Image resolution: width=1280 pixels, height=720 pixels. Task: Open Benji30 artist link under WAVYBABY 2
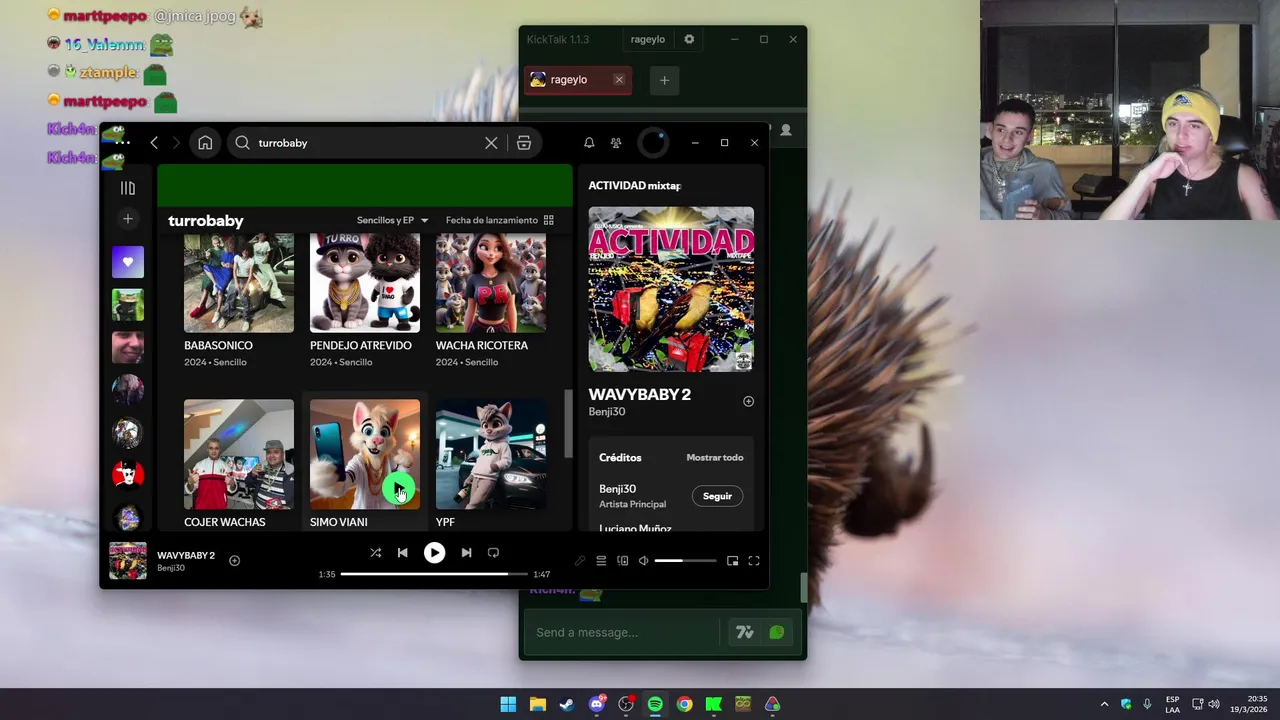coord(607,412)
